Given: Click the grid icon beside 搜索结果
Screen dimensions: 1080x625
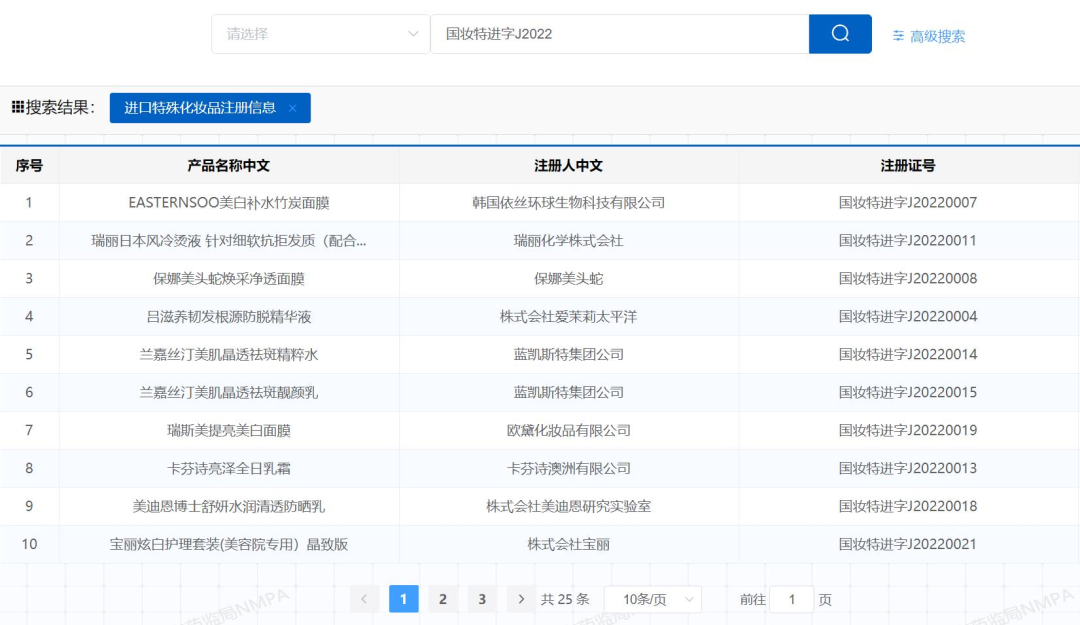Looking at the screenshot, I should tap(18, 107).
